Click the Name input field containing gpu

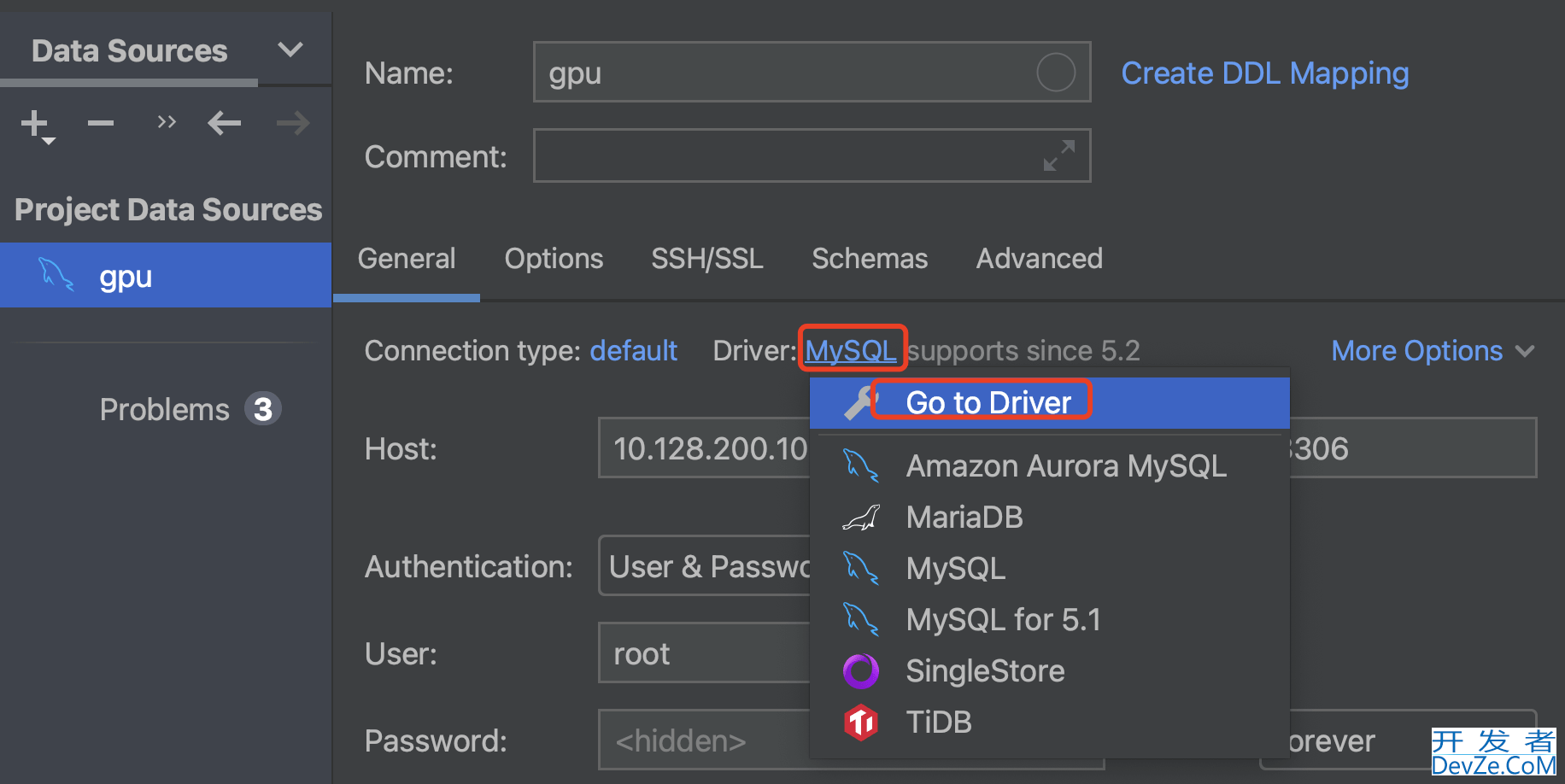[x=812, y=73]
